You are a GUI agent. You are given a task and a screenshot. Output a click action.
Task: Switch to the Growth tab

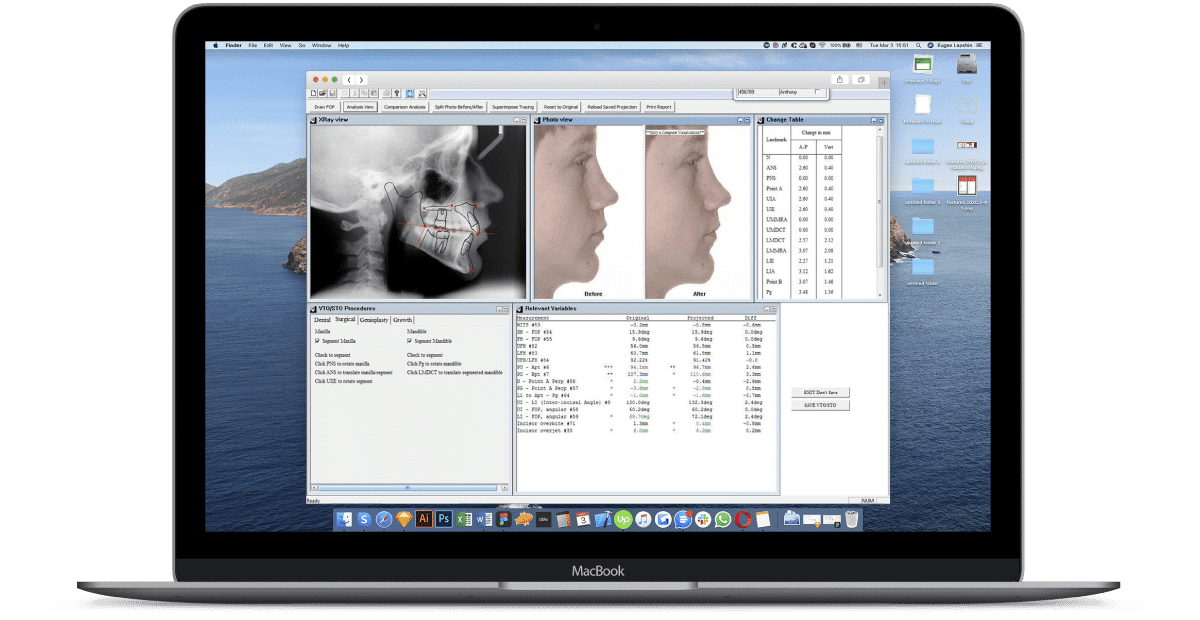(x=402, y=320)
